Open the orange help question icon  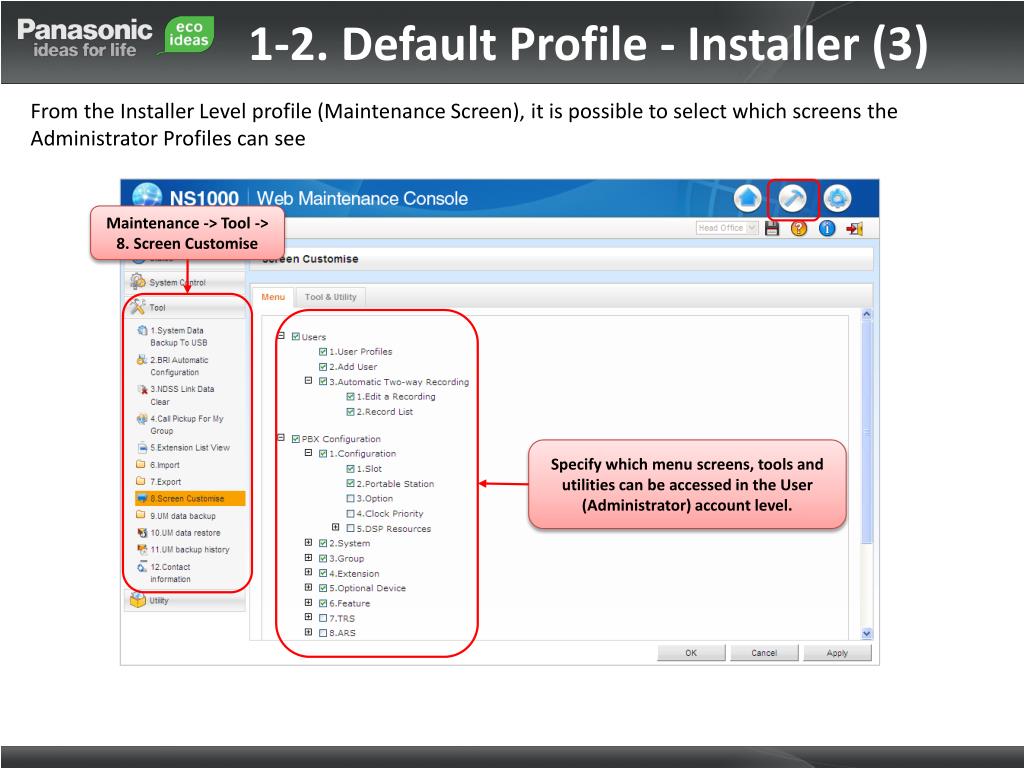pos(799,228)
